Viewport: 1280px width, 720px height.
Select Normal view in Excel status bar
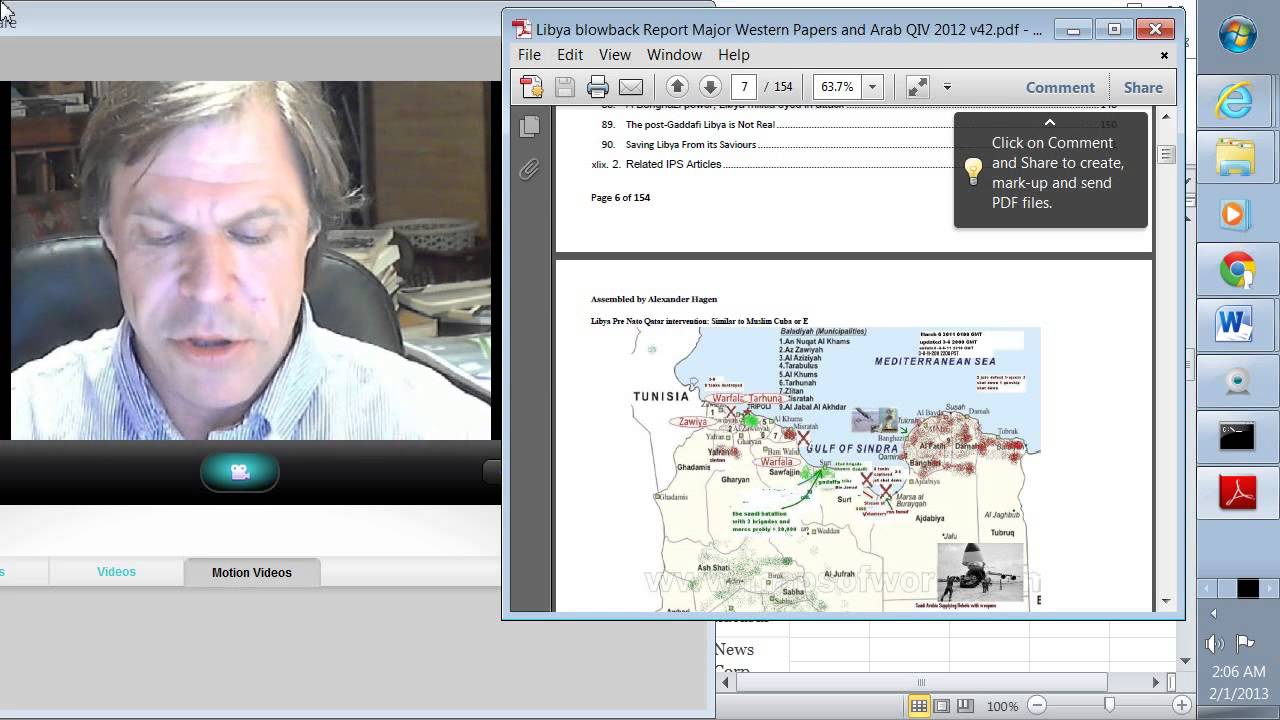[x=918, y=706]
